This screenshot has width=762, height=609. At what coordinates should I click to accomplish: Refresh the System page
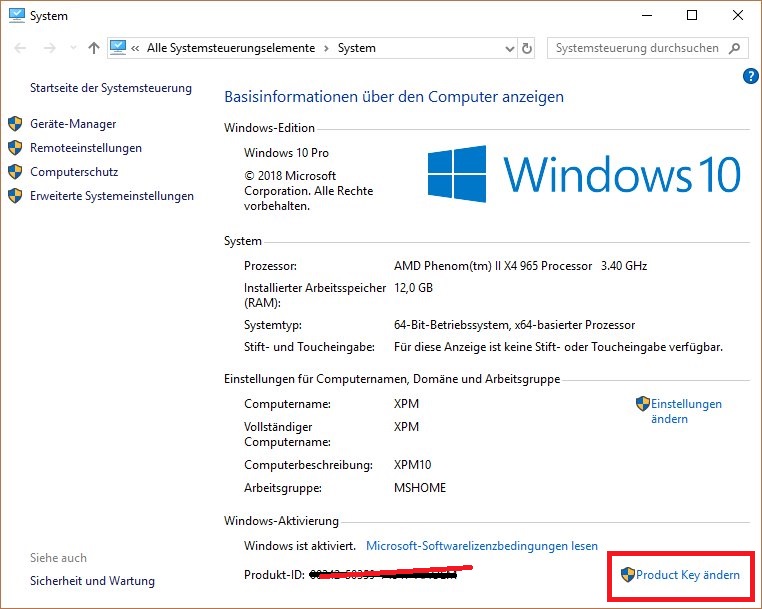click(527, 48)
